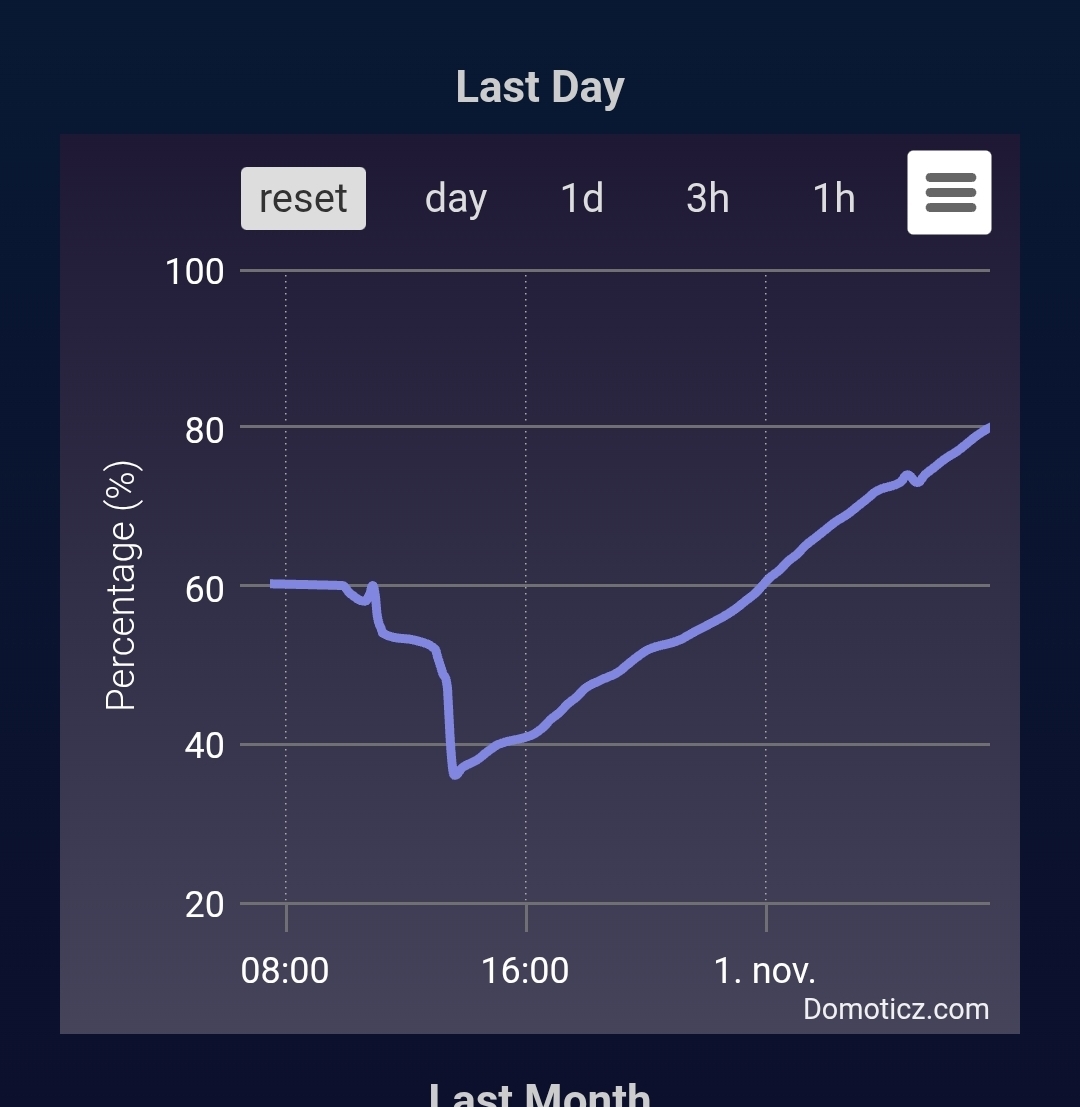The image size is (1080, 1107).
Task: Open the Domoticz.com credits link
Action: coord(895,1009)
